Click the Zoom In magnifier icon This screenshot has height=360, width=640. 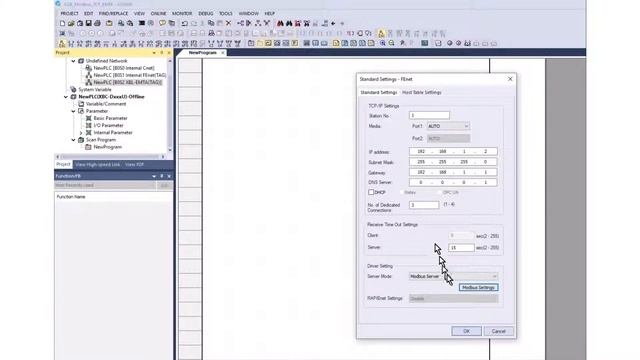382,43
